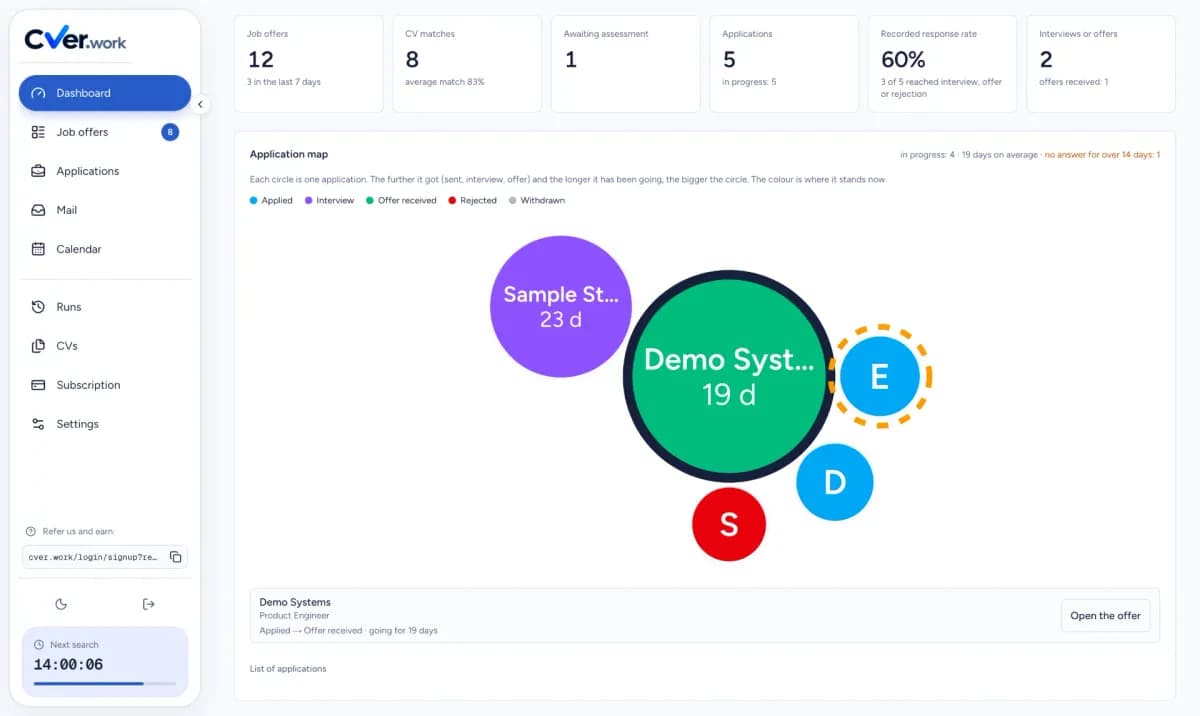Open the CVs page

pos(105,346)
